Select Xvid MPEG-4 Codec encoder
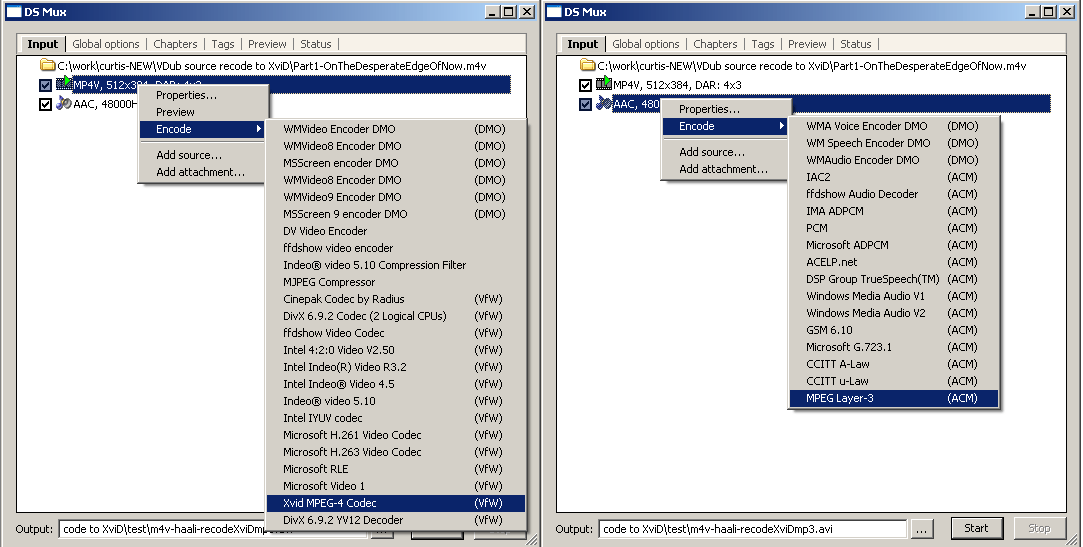This screenshot has width=1083, height=547. [396, 503]
